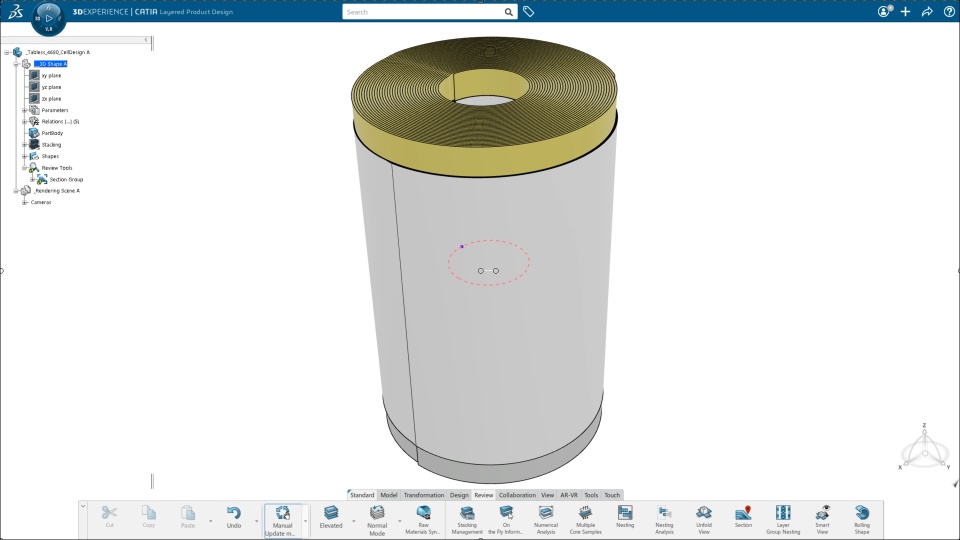The image size is (960, 540).
Task: Switch to the Touch tab
Action: (x=612, y=495)
